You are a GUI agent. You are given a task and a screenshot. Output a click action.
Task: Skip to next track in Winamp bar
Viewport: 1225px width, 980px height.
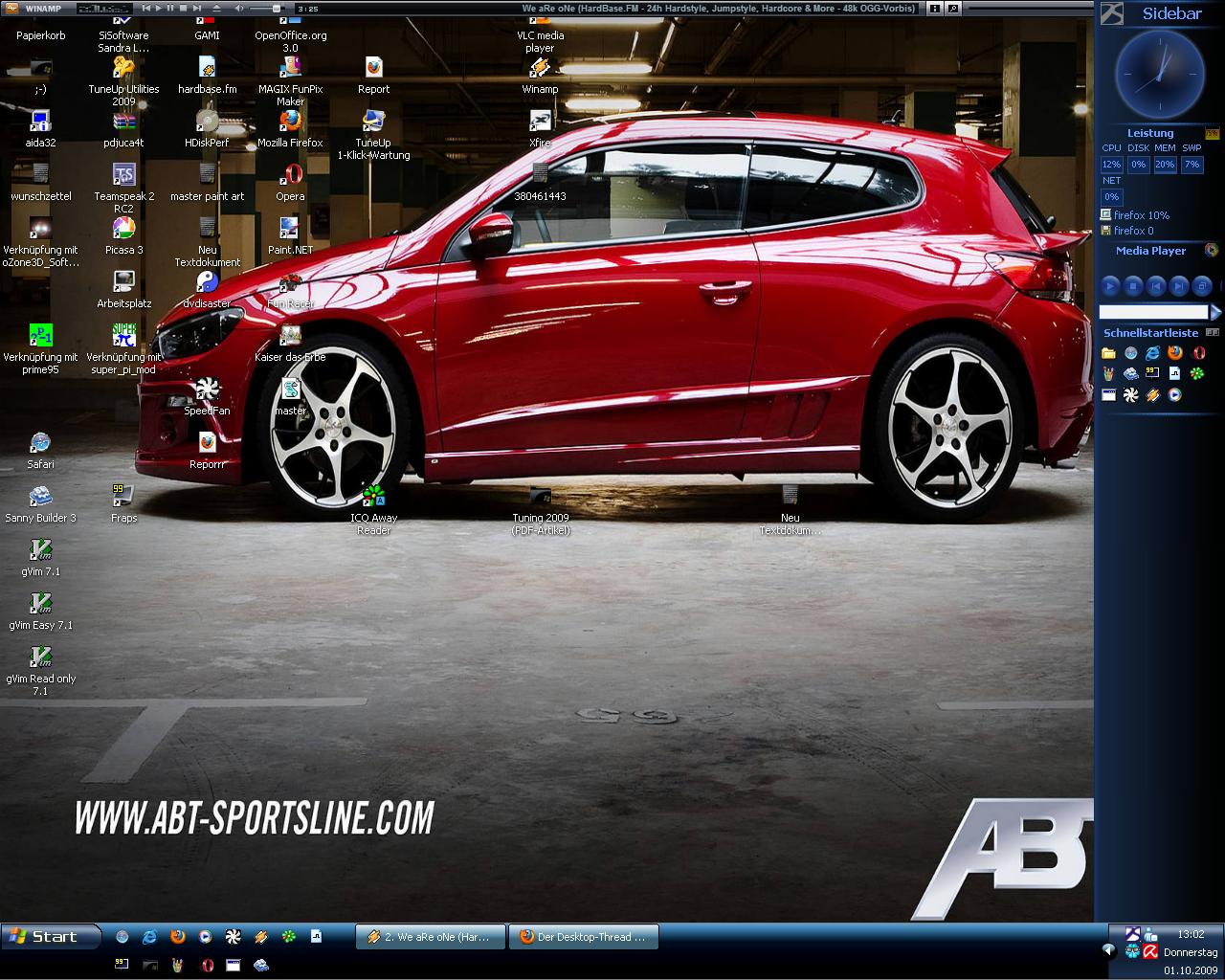(195, 8)
